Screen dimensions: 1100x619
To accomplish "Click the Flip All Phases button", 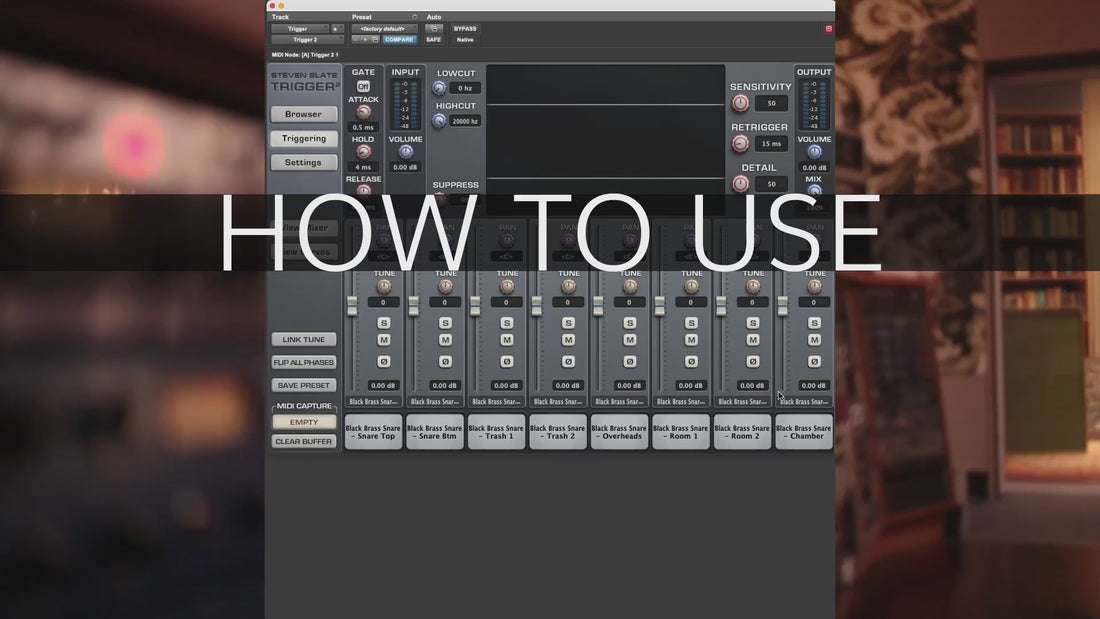I will click(x=304, y=362).
